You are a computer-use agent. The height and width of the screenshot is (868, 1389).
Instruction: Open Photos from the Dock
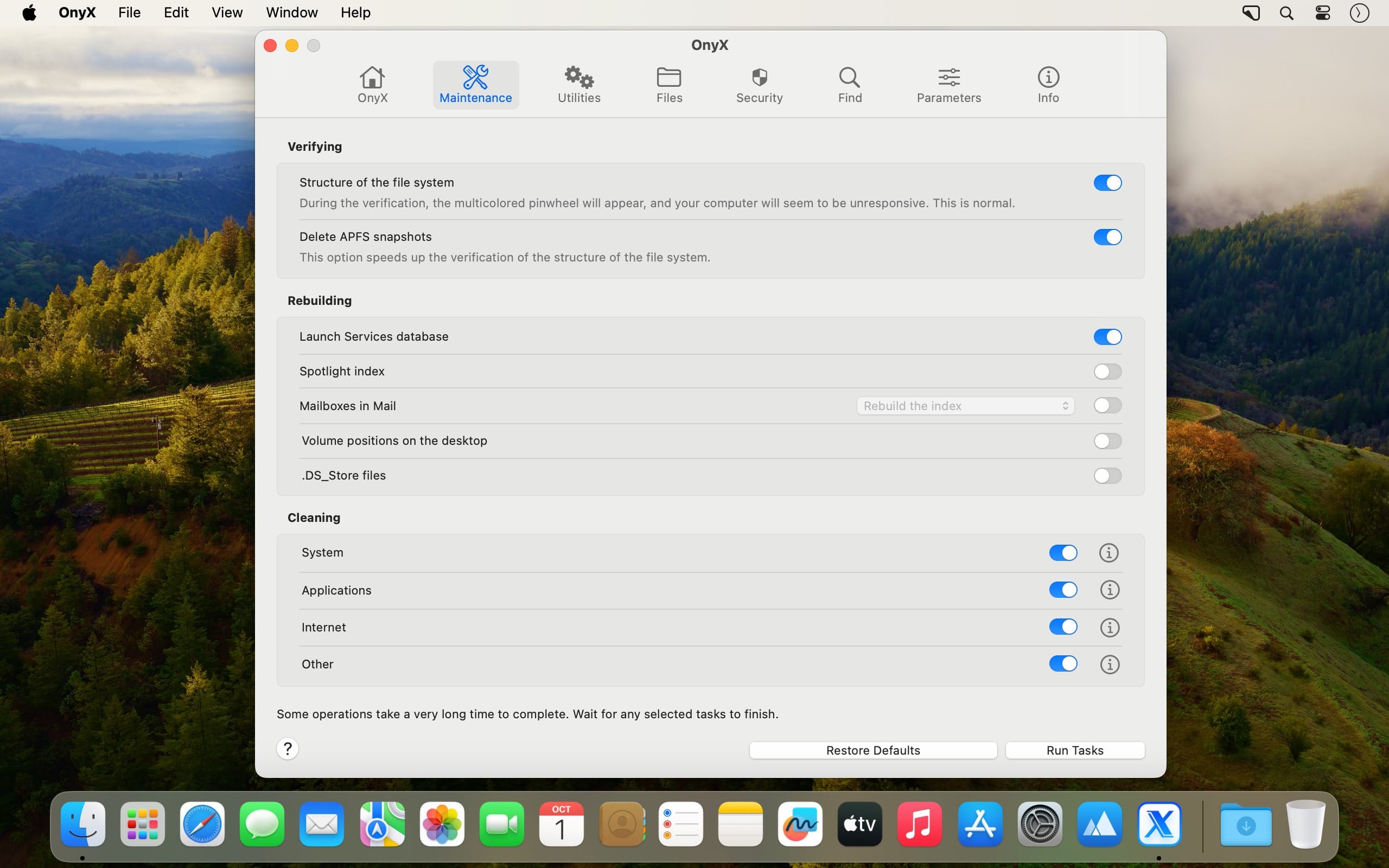[442, 825]
